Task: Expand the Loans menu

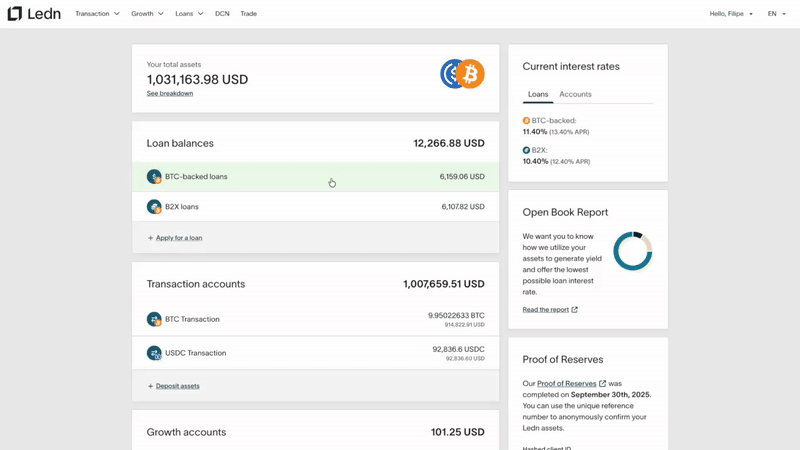Action: (189, 14)
